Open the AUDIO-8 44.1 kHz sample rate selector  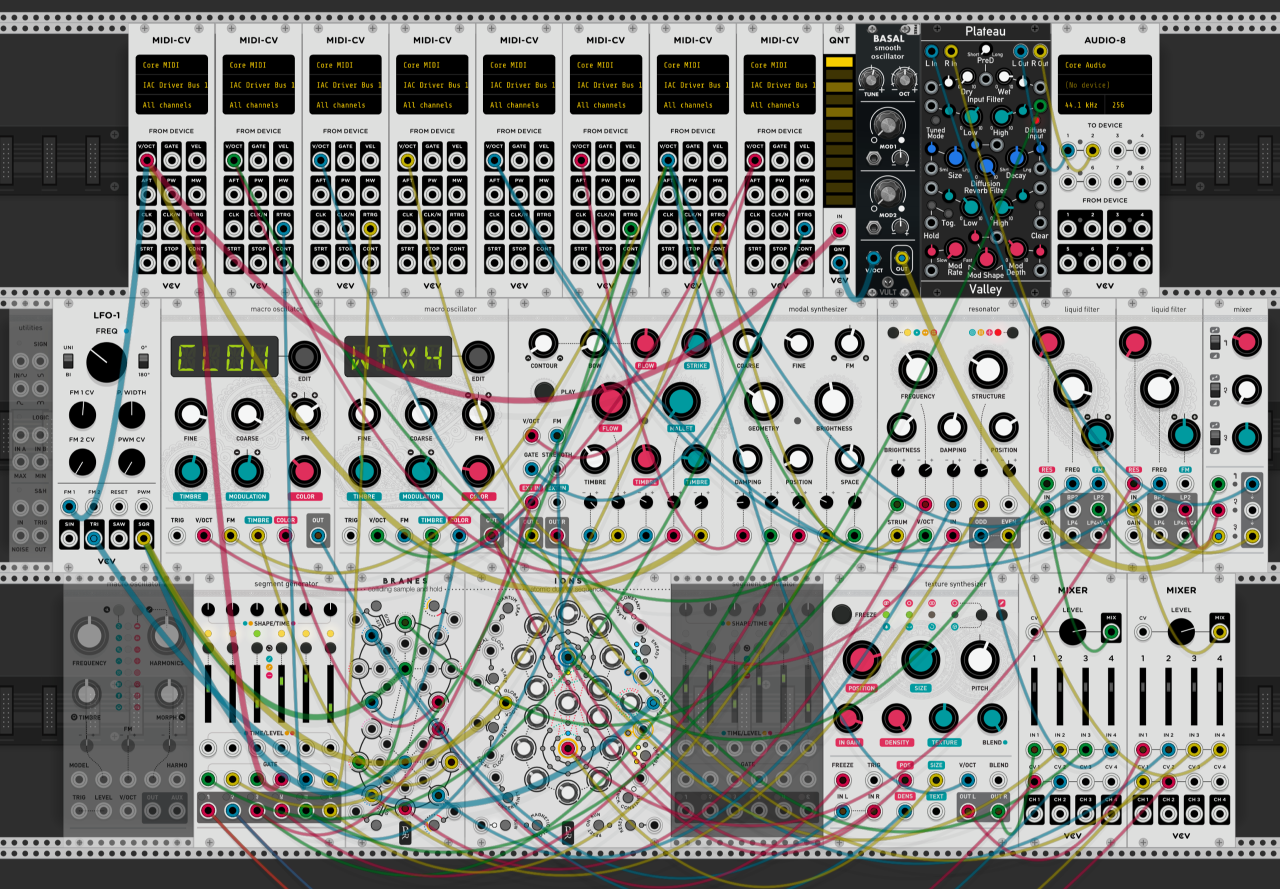tap(1082, 105)
